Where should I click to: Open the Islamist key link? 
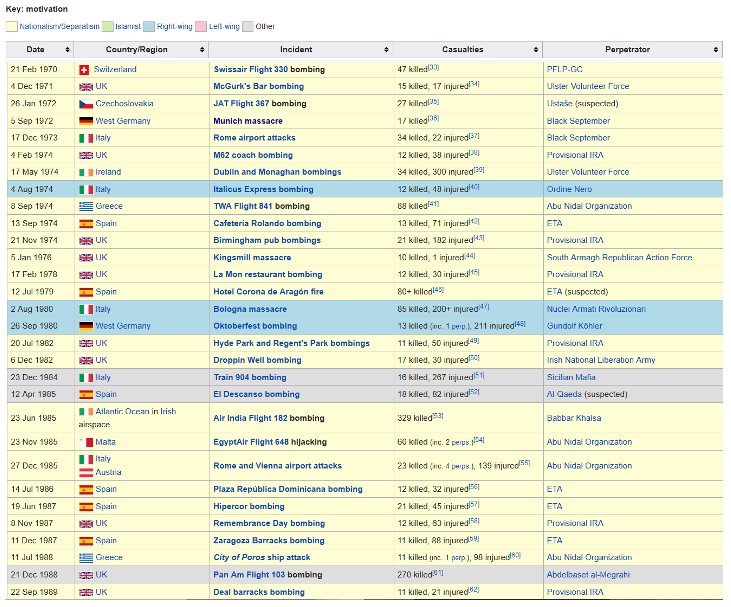pyautogui.click(x=128, y=27)
